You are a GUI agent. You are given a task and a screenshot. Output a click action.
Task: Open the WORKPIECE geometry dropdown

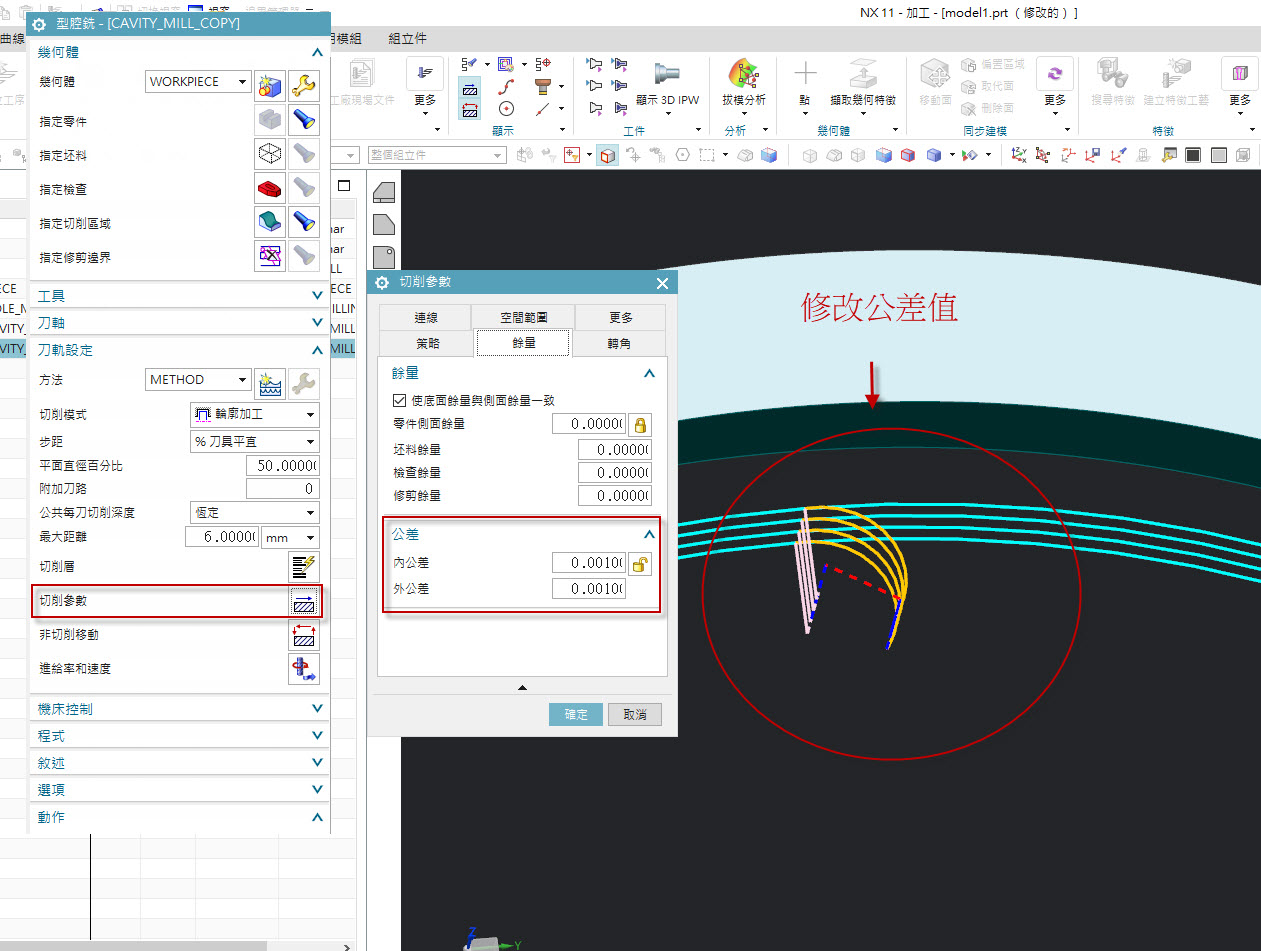tap(198, 82)
